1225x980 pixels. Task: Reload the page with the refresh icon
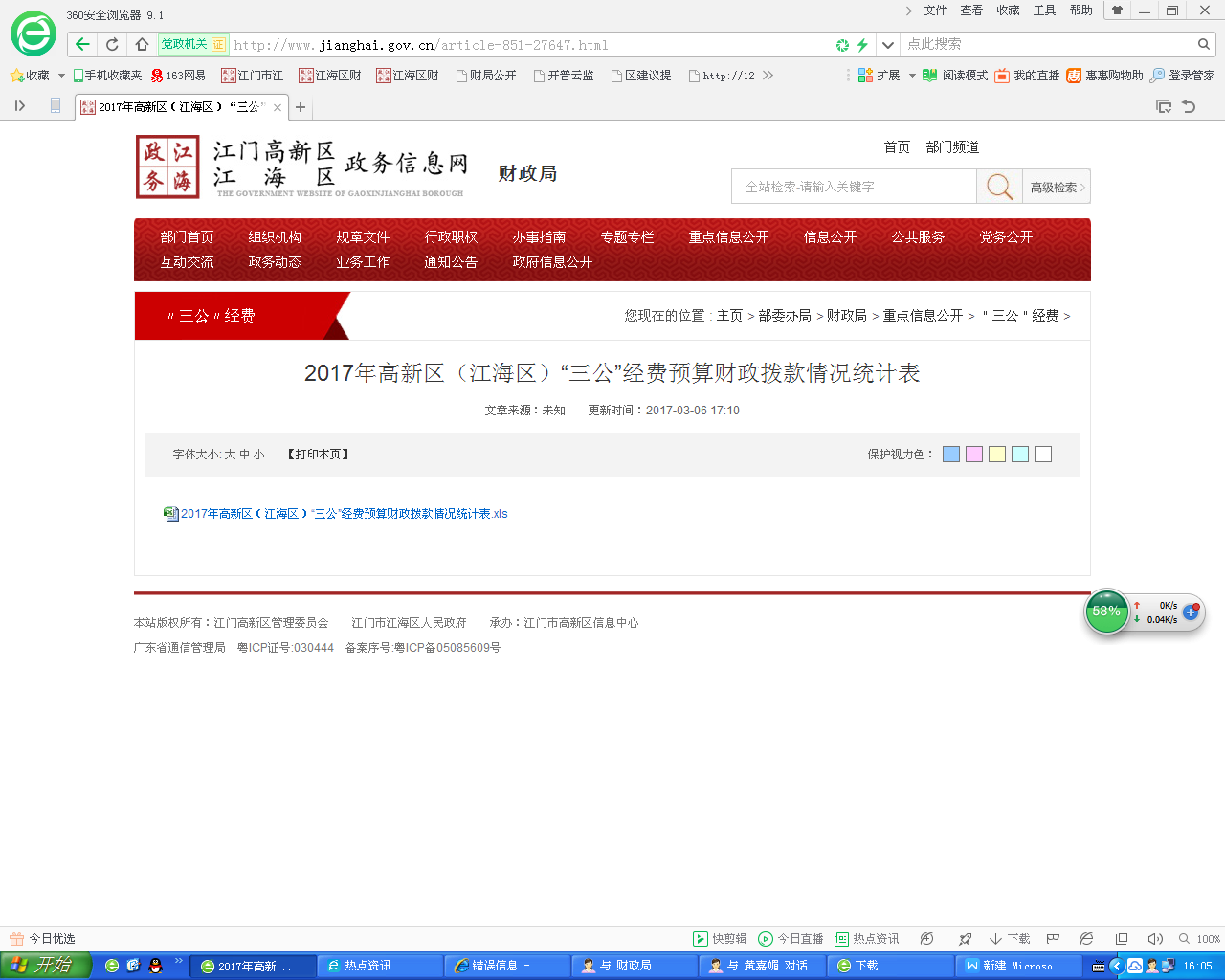point(112,44)
